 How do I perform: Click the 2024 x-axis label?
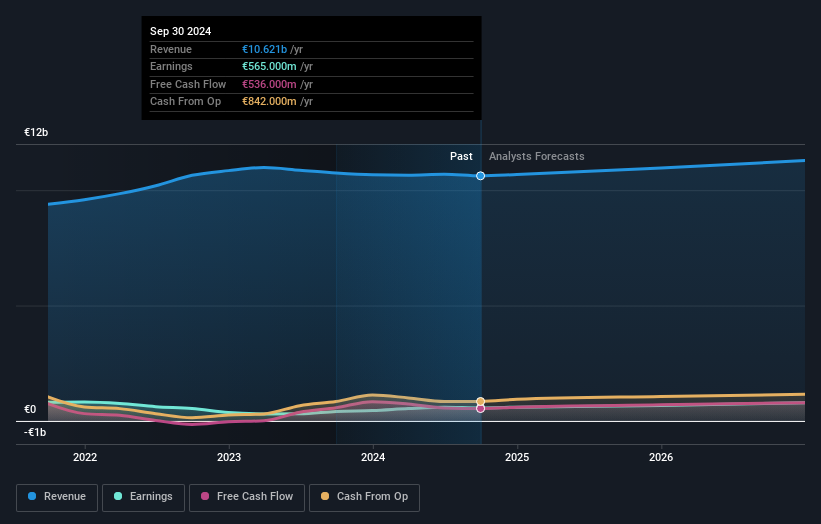(x=373, y=457)
